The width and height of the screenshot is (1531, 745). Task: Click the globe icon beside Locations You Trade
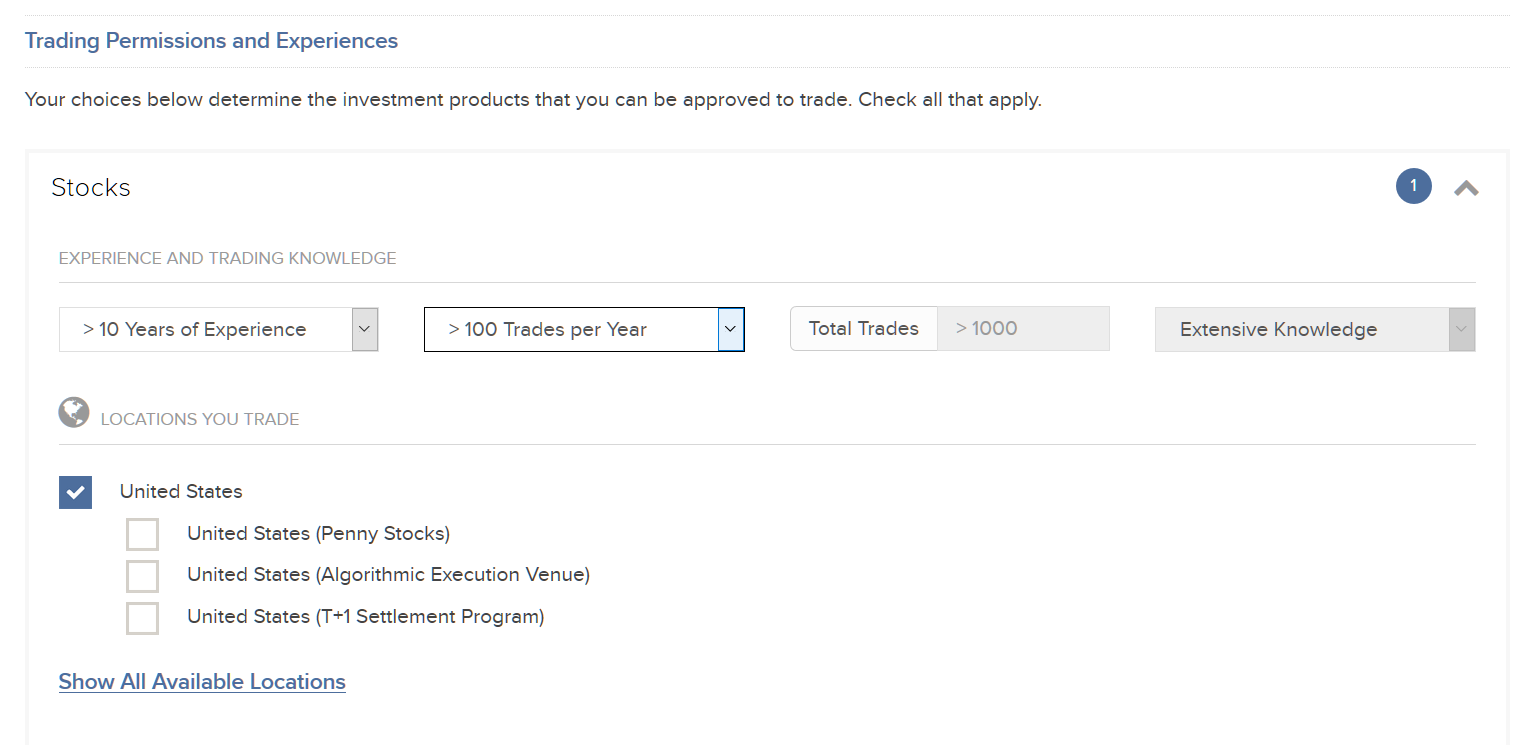click(x=74, y=413)
